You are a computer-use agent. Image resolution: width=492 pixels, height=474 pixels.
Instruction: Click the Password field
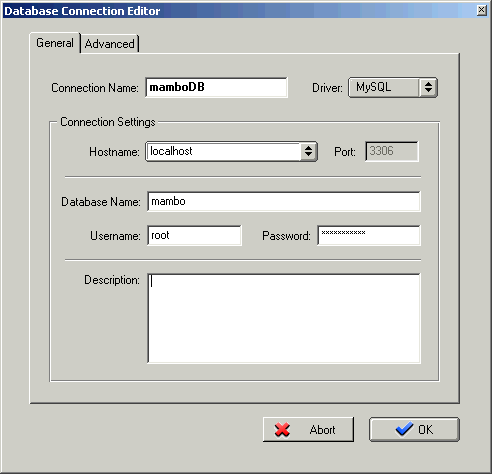point(369,236)
